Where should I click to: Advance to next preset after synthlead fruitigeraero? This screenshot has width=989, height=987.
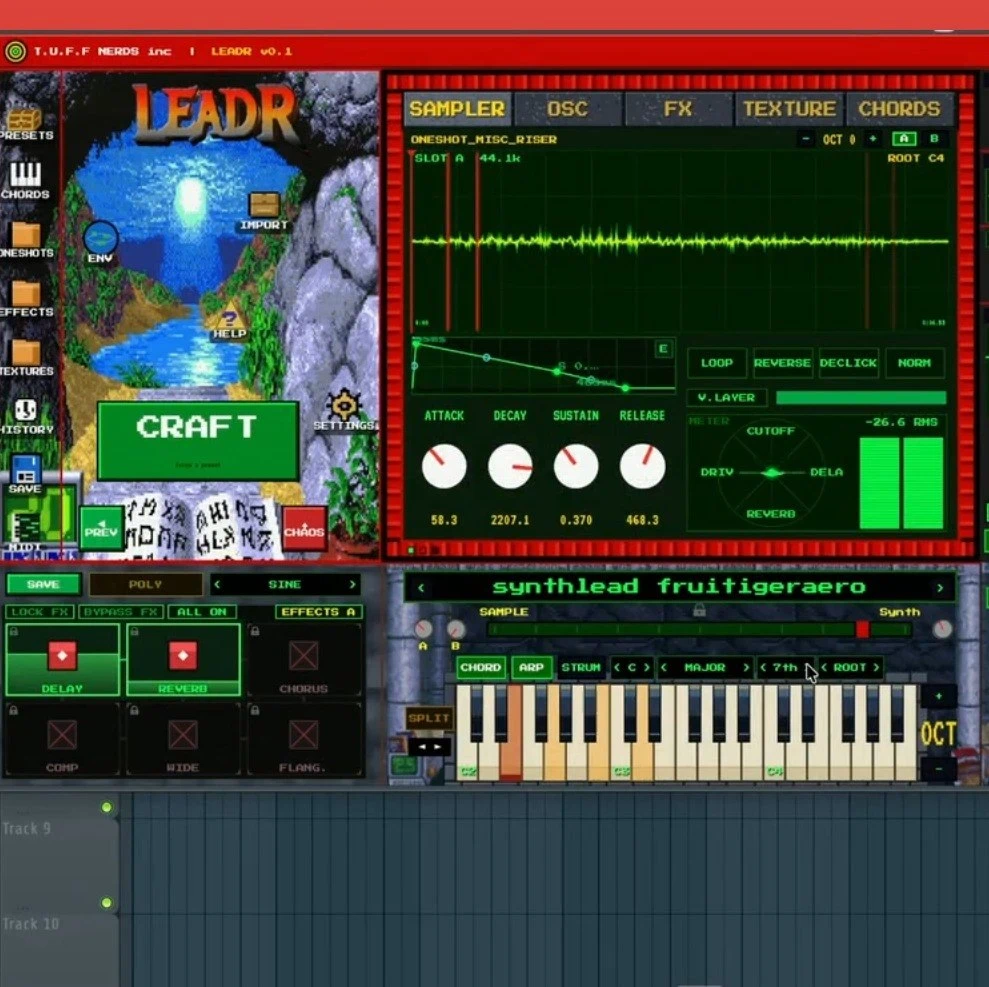coord(940,588)
